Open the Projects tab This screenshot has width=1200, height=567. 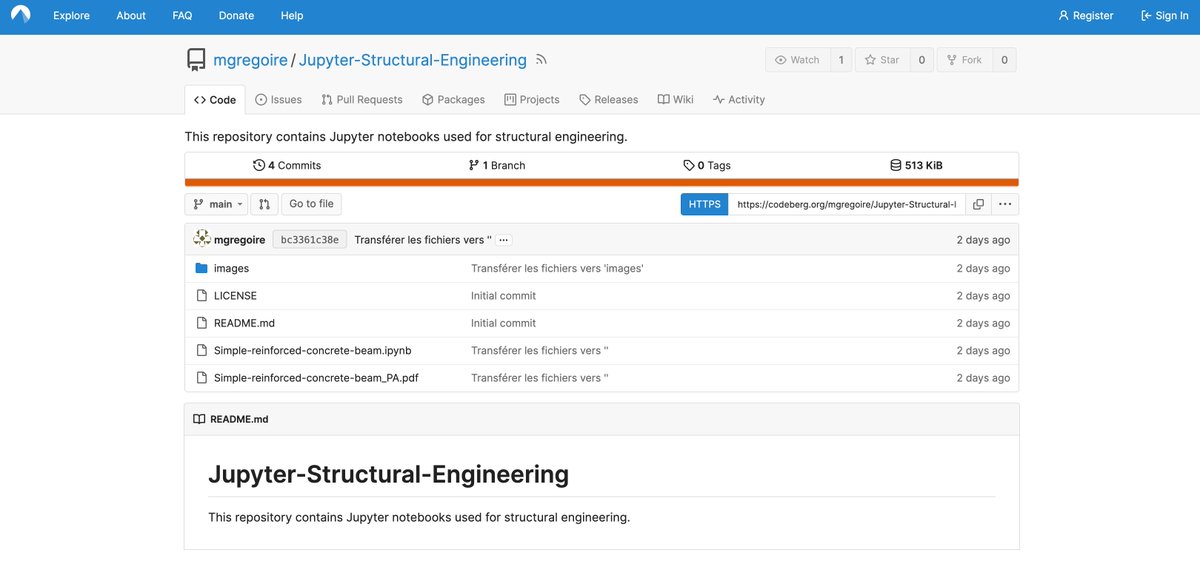pyautogui.click(x=532, y=100)
